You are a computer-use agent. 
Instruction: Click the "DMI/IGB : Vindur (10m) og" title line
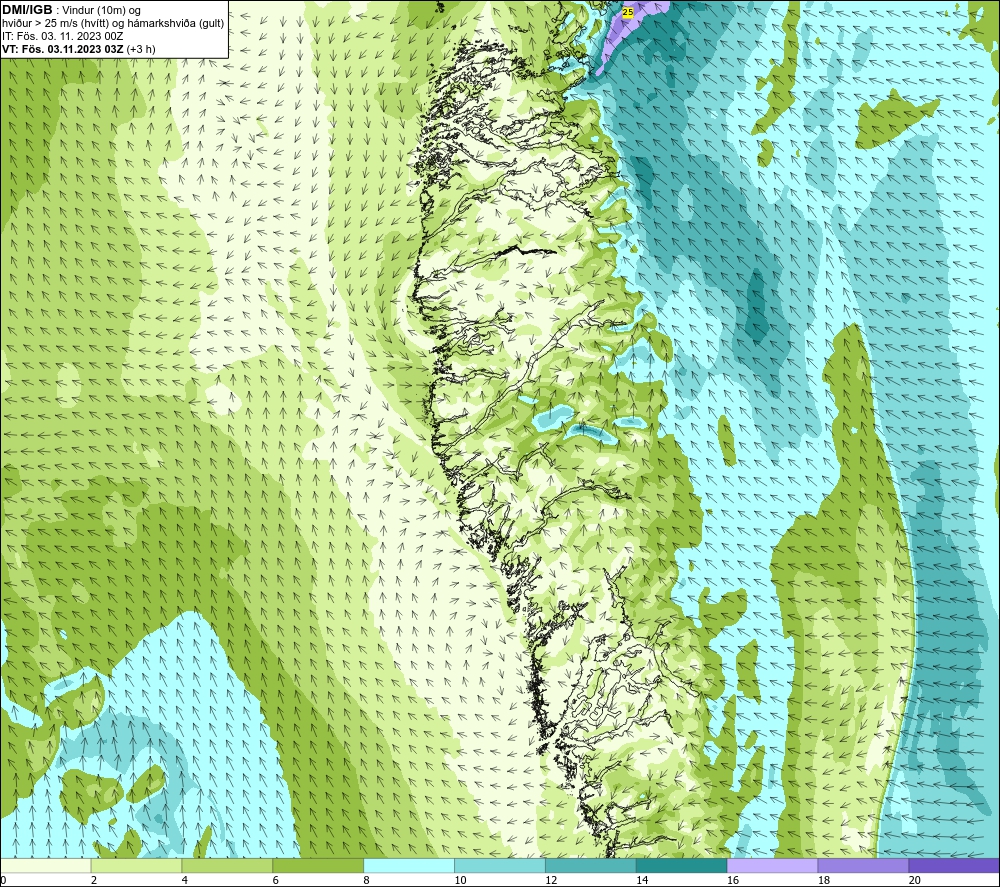71,10
